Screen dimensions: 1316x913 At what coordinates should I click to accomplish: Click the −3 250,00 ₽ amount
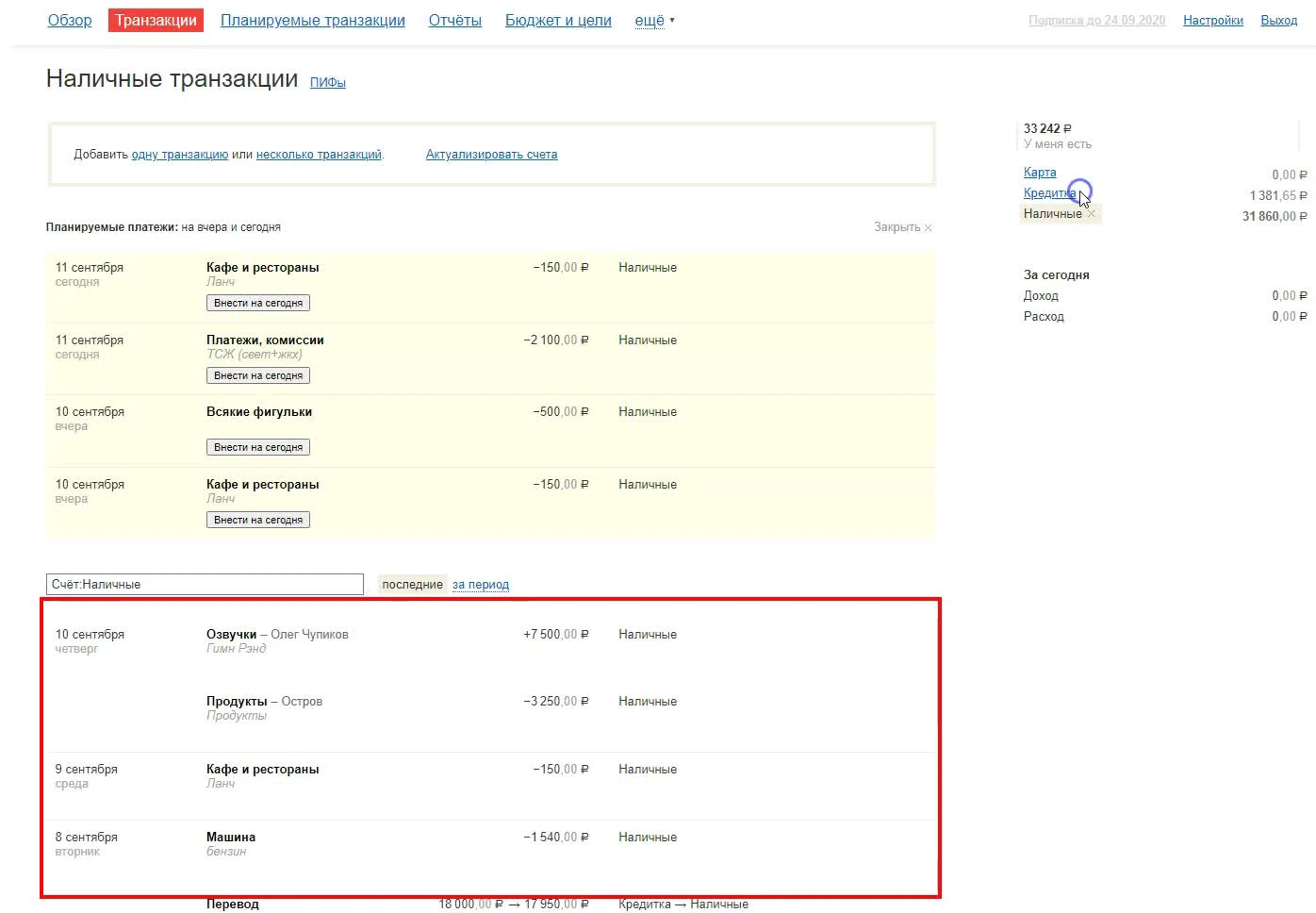click(556, 701)
